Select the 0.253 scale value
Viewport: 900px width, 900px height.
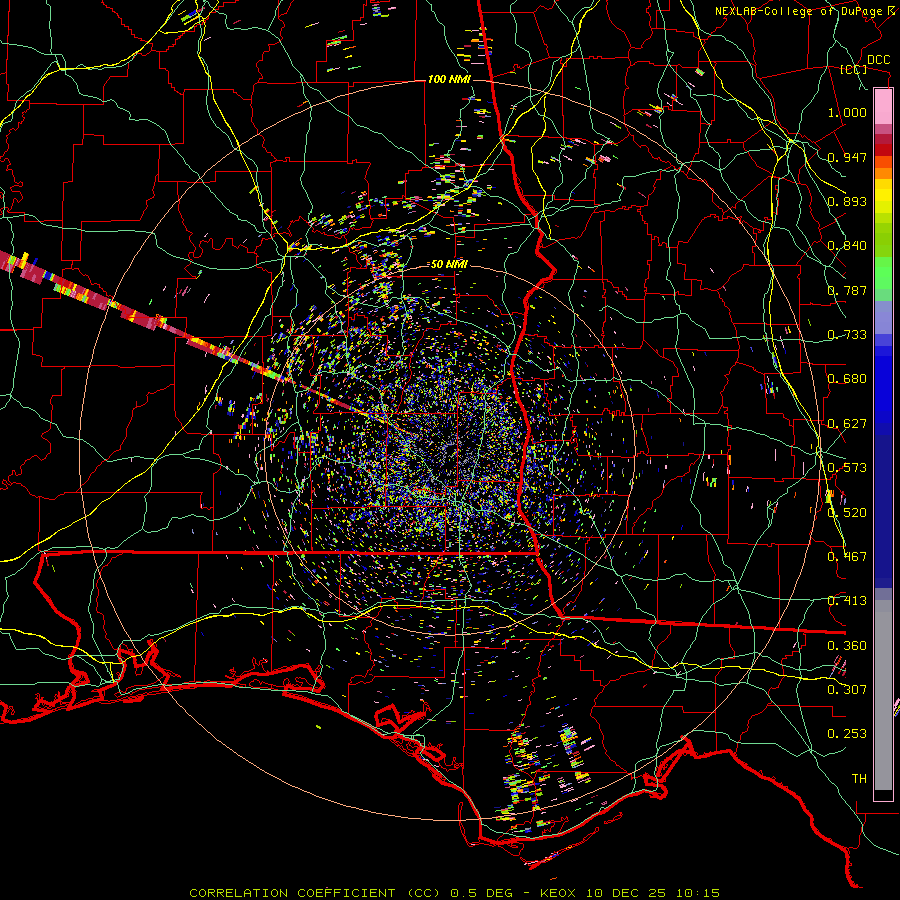click(847, 734)
